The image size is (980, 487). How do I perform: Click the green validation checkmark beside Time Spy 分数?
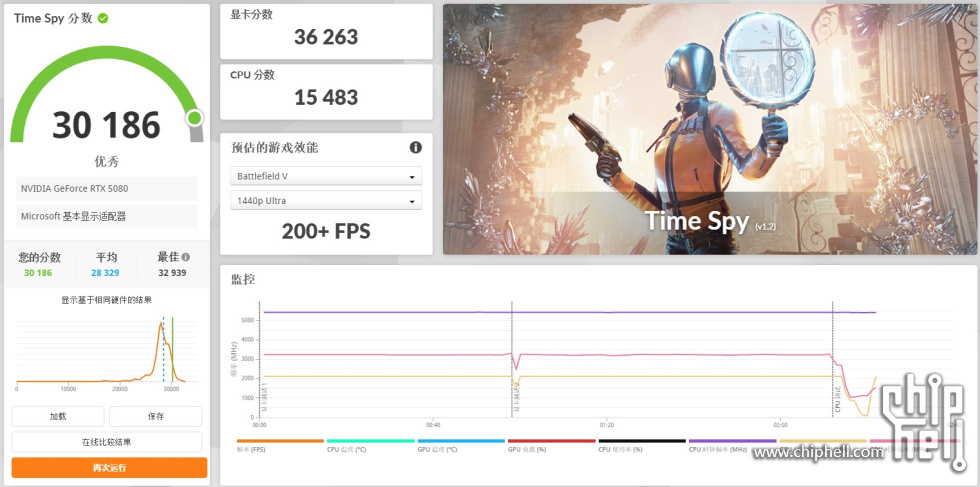(103, 18)
